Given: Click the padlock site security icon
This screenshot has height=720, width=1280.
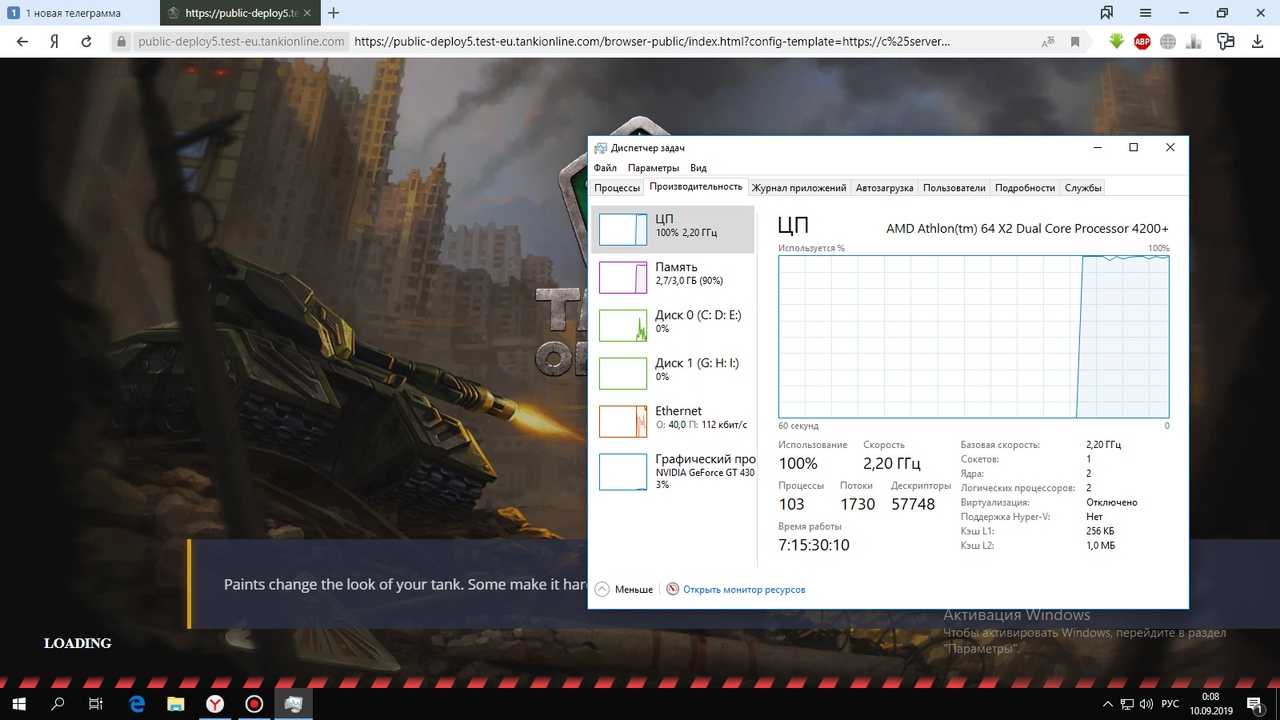Looking at the screenshot, I should click(x=122, y=42).
